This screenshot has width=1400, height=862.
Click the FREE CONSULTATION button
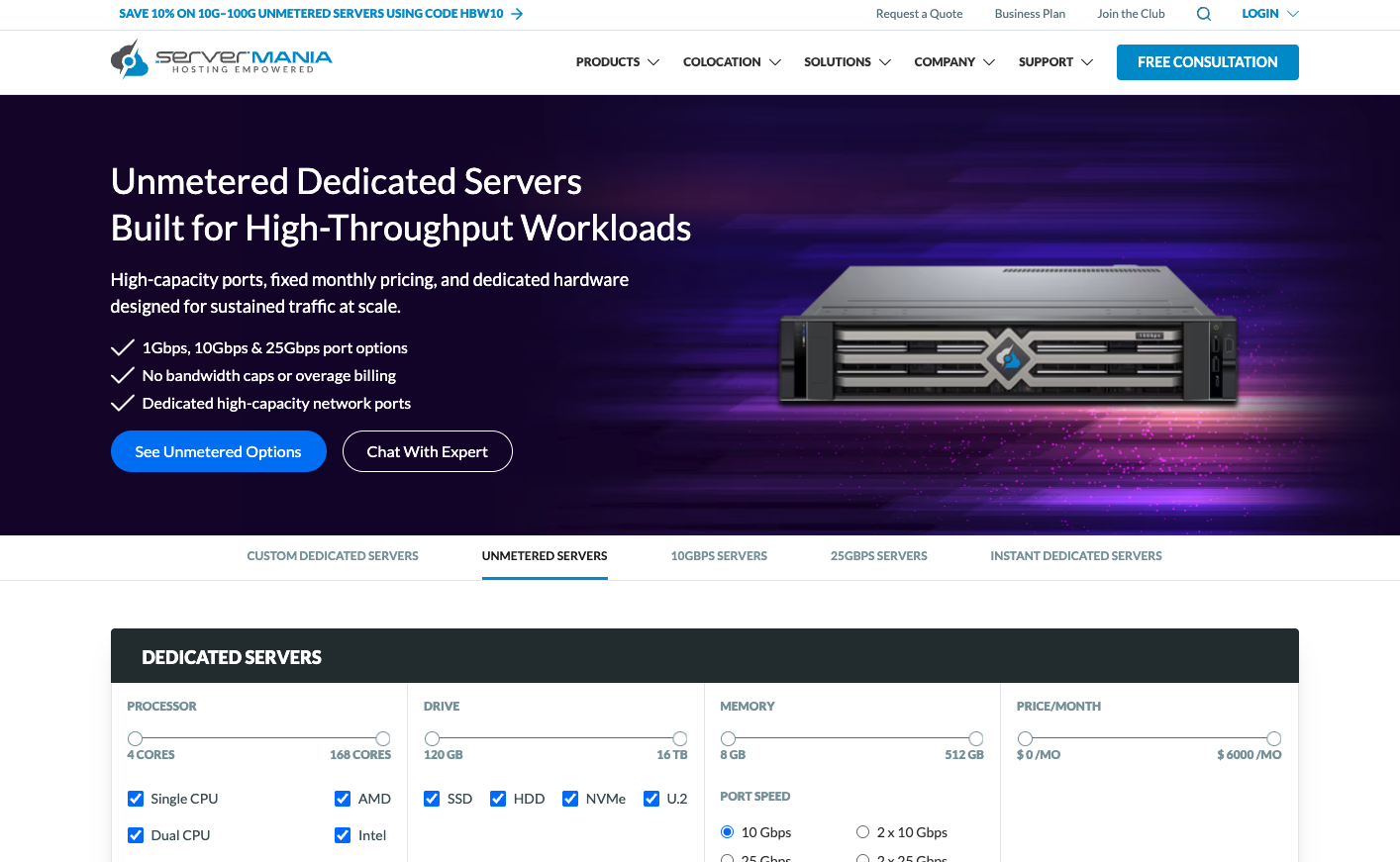(1207, 61)
